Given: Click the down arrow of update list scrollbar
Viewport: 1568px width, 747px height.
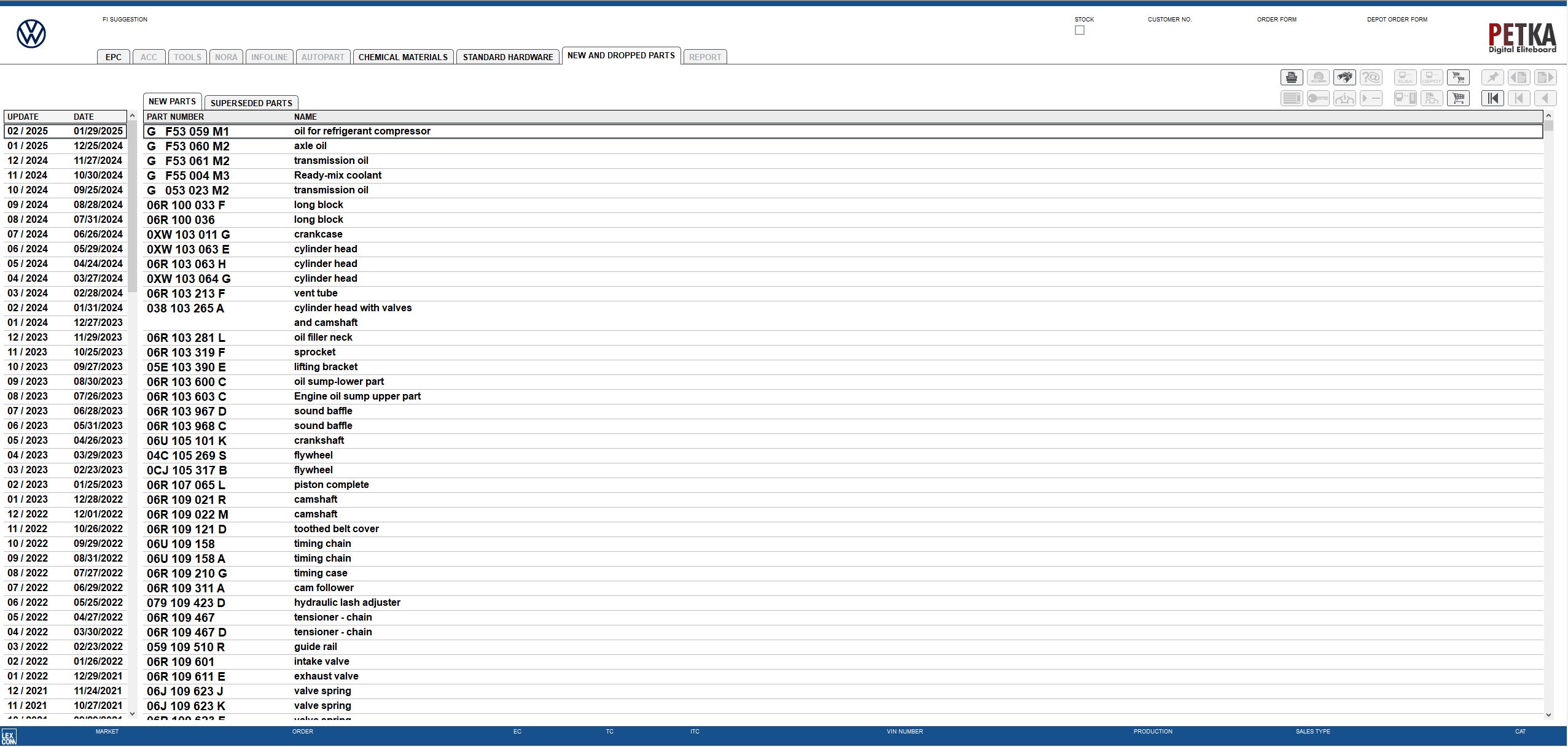Looking at the screenshot, I should click(132, 714).
